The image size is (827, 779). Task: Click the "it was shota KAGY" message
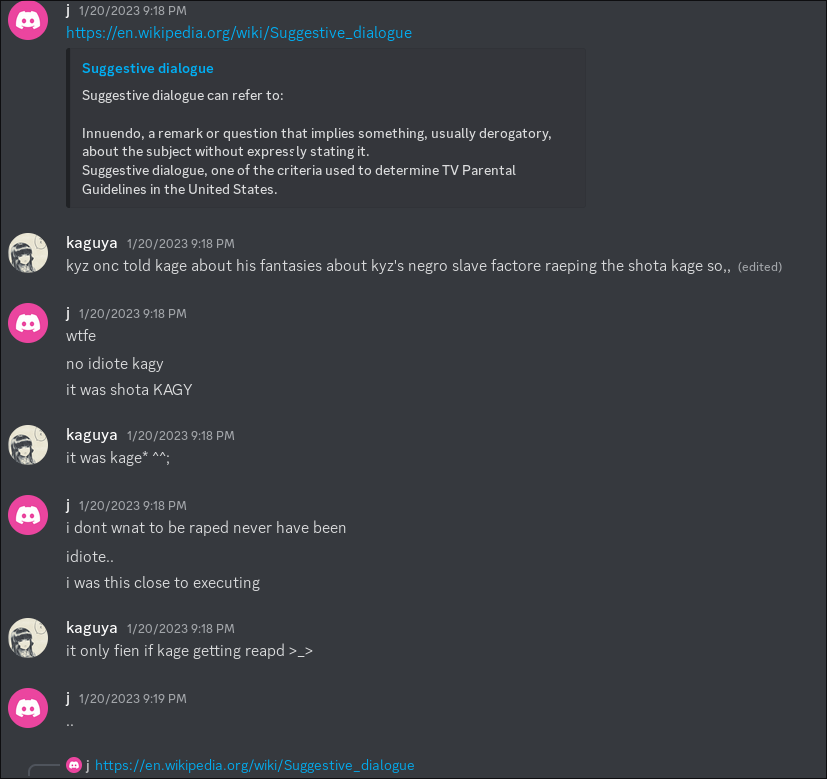click(129, 390)
